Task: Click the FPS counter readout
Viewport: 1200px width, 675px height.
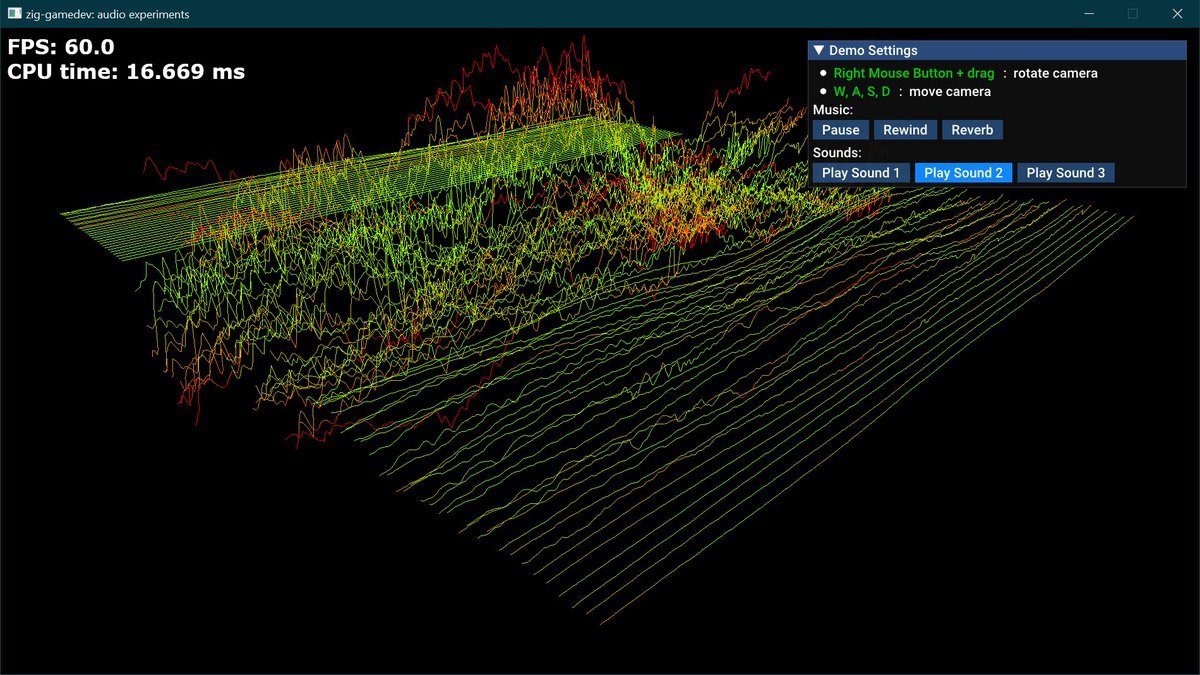Action: click(x=61, y=47)
